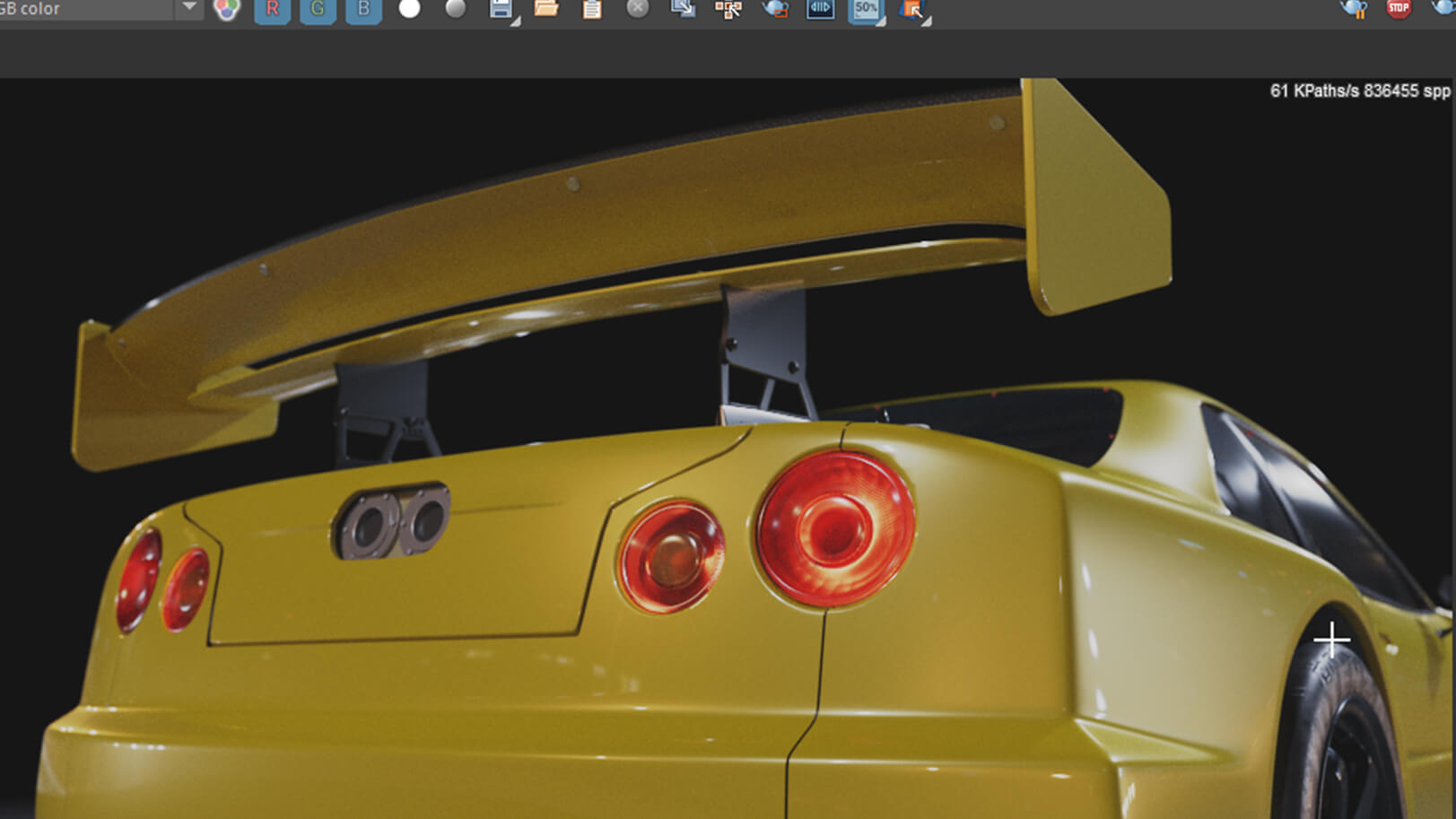Enable monochromatic mode gray sphere

click(x=456, y=9)
